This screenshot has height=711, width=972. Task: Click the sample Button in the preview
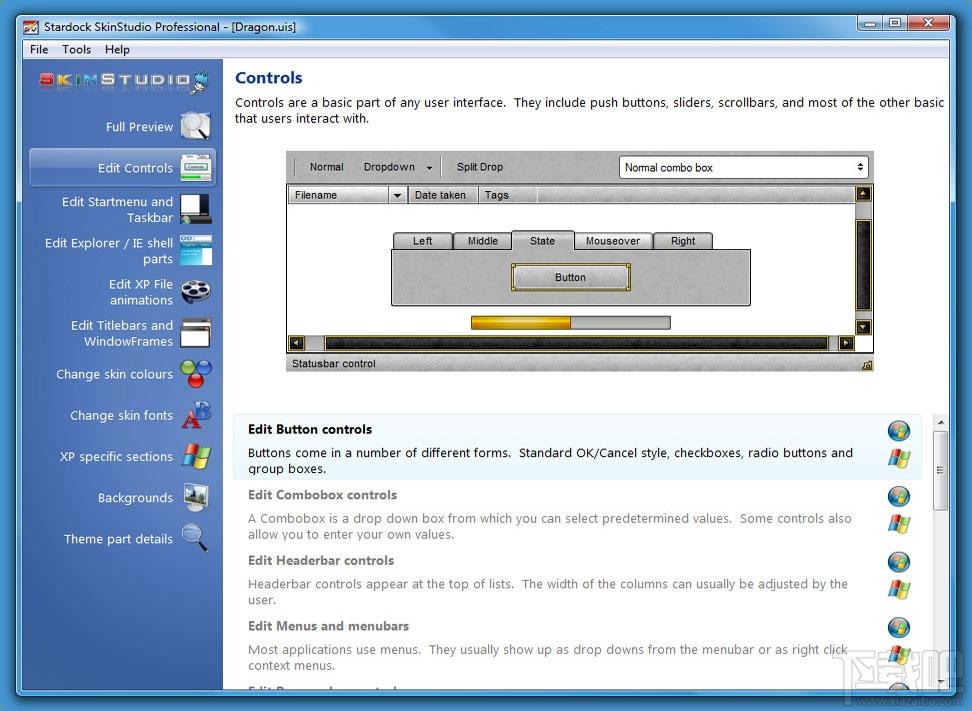tap(570, 277)
